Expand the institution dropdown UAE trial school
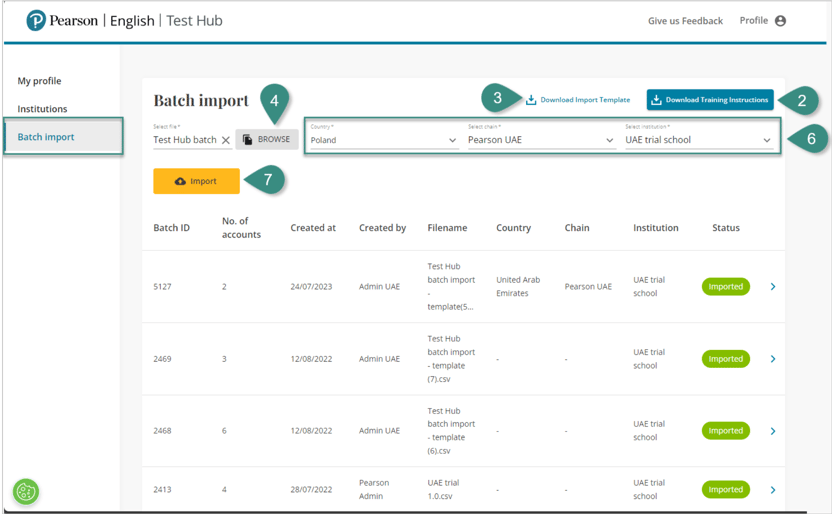This screenshot has width=832, height=514. [x=698, y=140]
